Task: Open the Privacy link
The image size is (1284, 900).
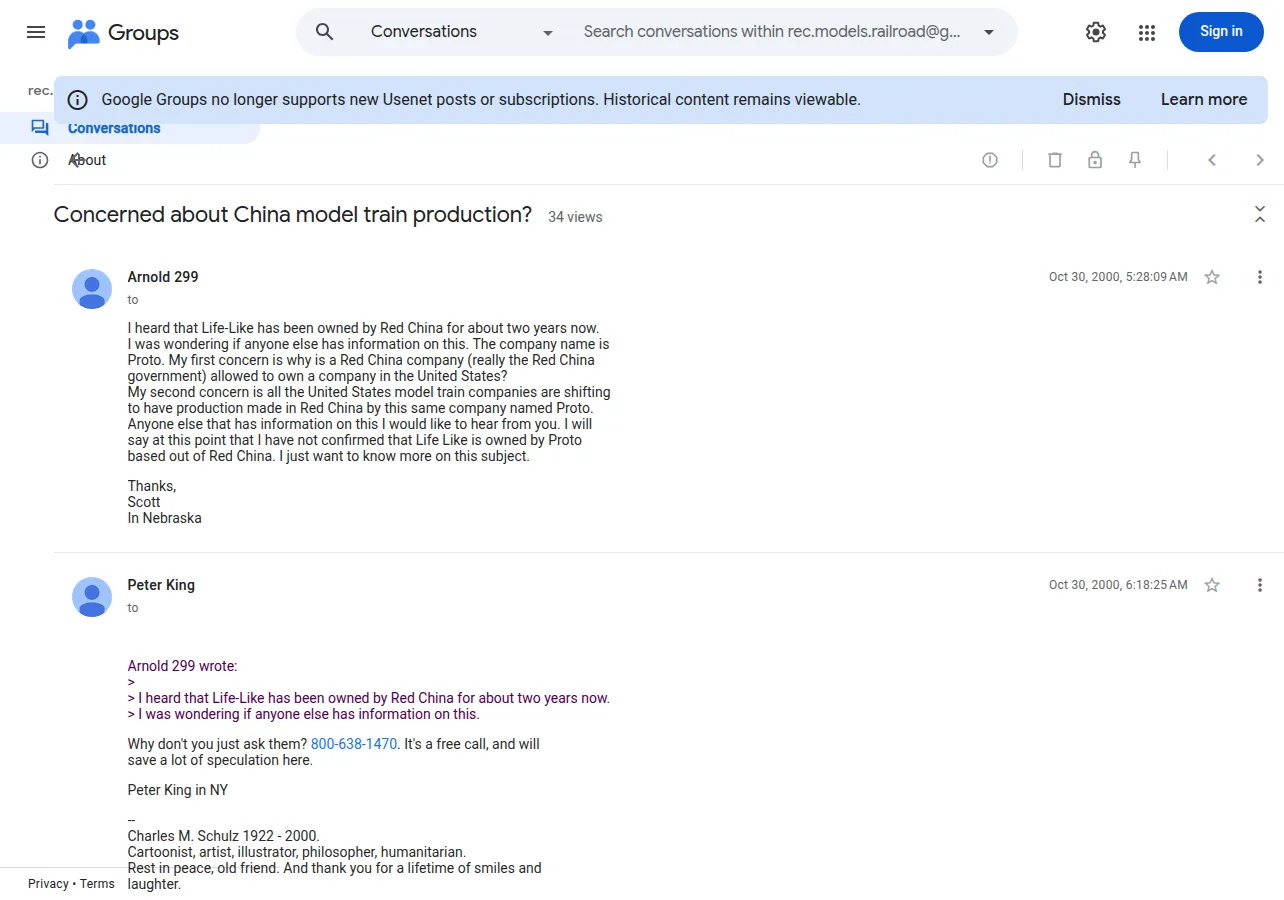Action: [x=48, y=884]
